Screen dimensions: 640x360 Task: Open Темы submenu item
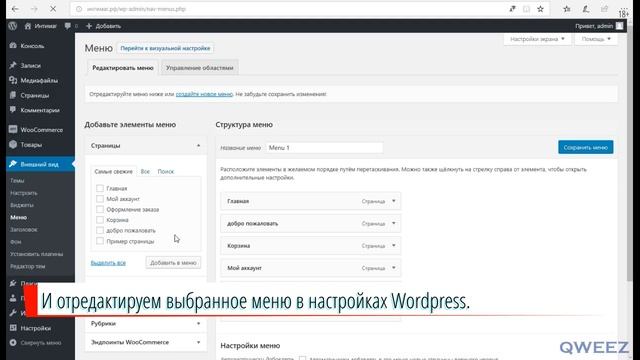click(18, 180)
